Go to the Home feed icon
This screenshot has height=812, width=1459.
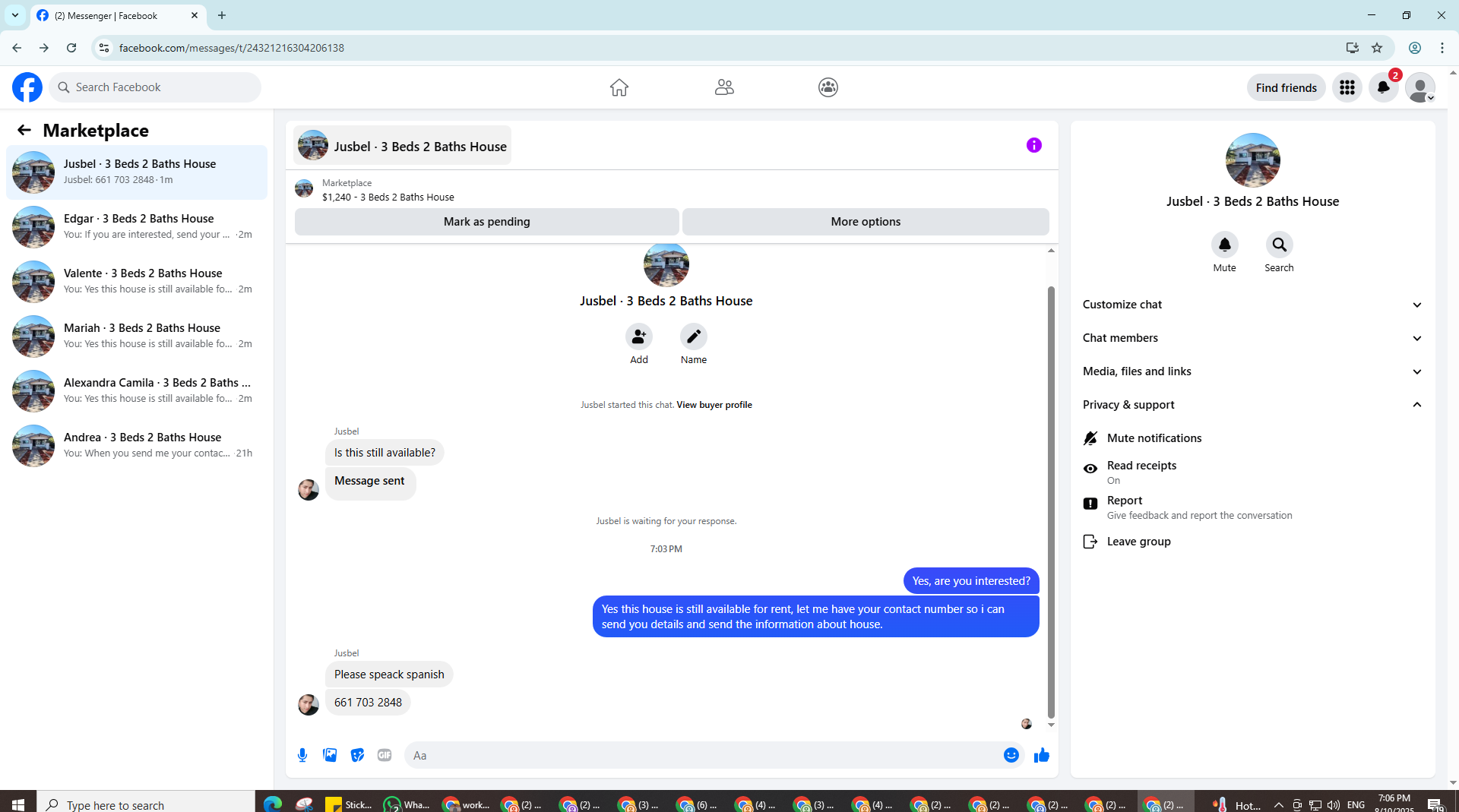tap(619, 87)
